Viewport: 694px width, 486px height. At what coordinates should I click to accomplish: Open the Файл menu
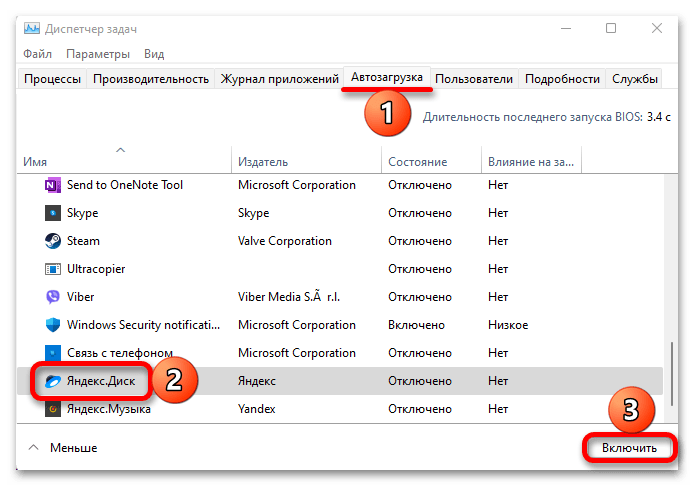(38, 54)
